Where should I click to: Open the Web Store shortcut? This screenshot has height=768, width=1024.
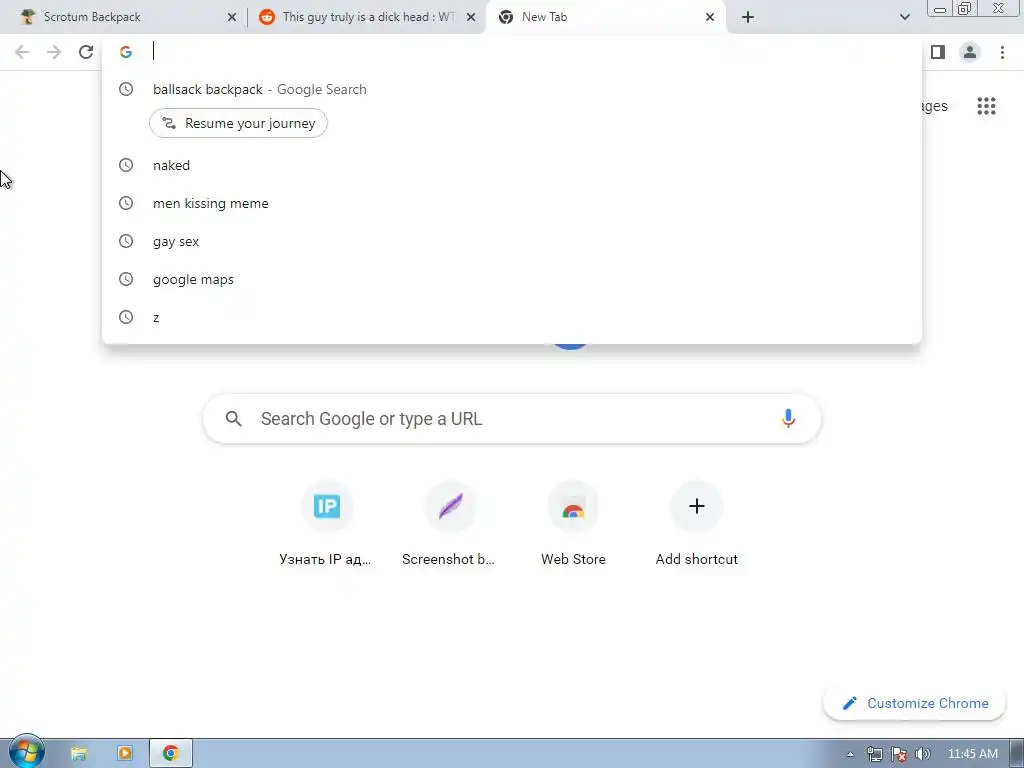coord(573,524)
